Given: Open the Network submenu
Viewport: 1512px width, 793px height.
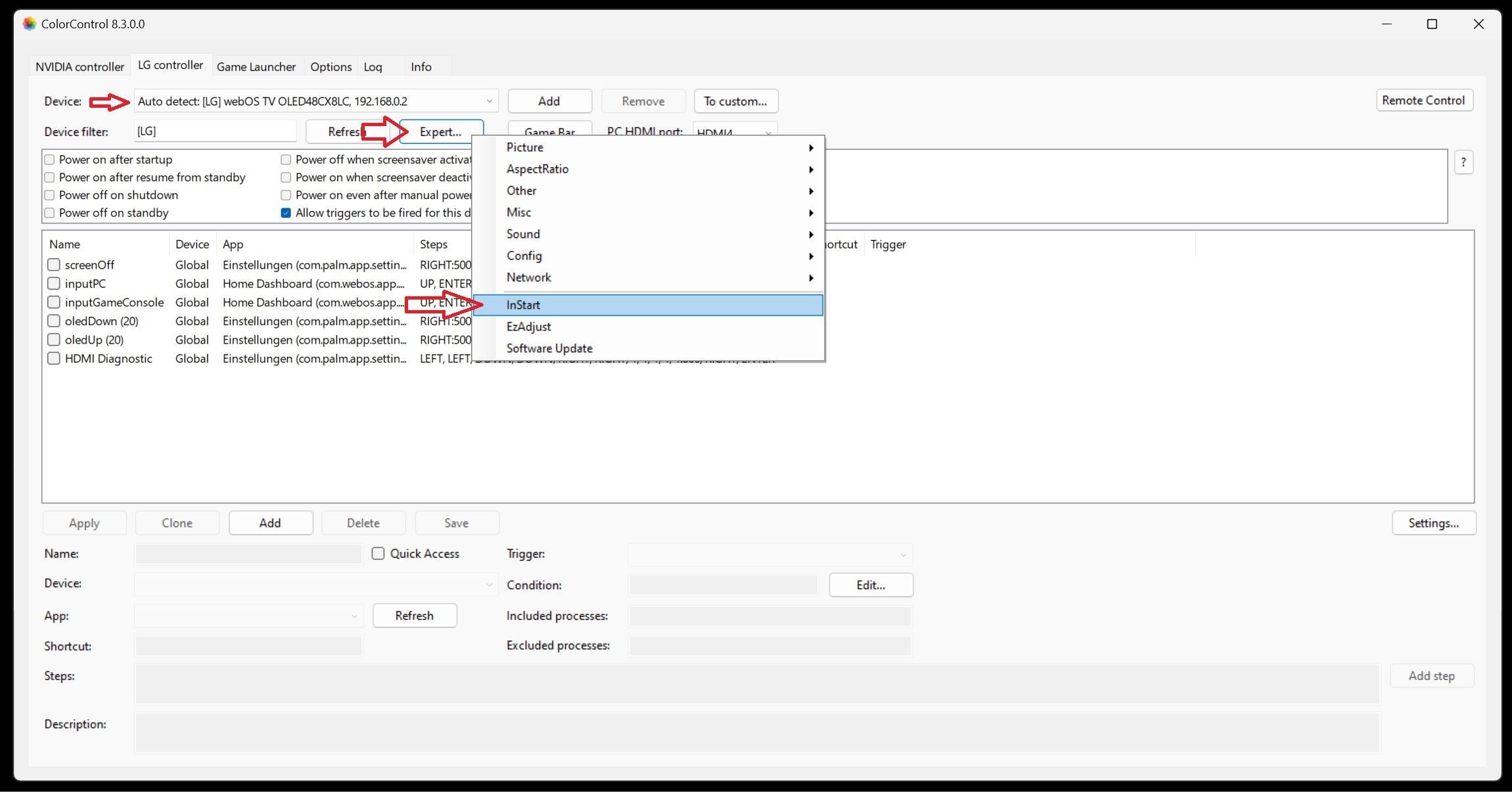Looking at the screenshot, I should pos(528,277).
